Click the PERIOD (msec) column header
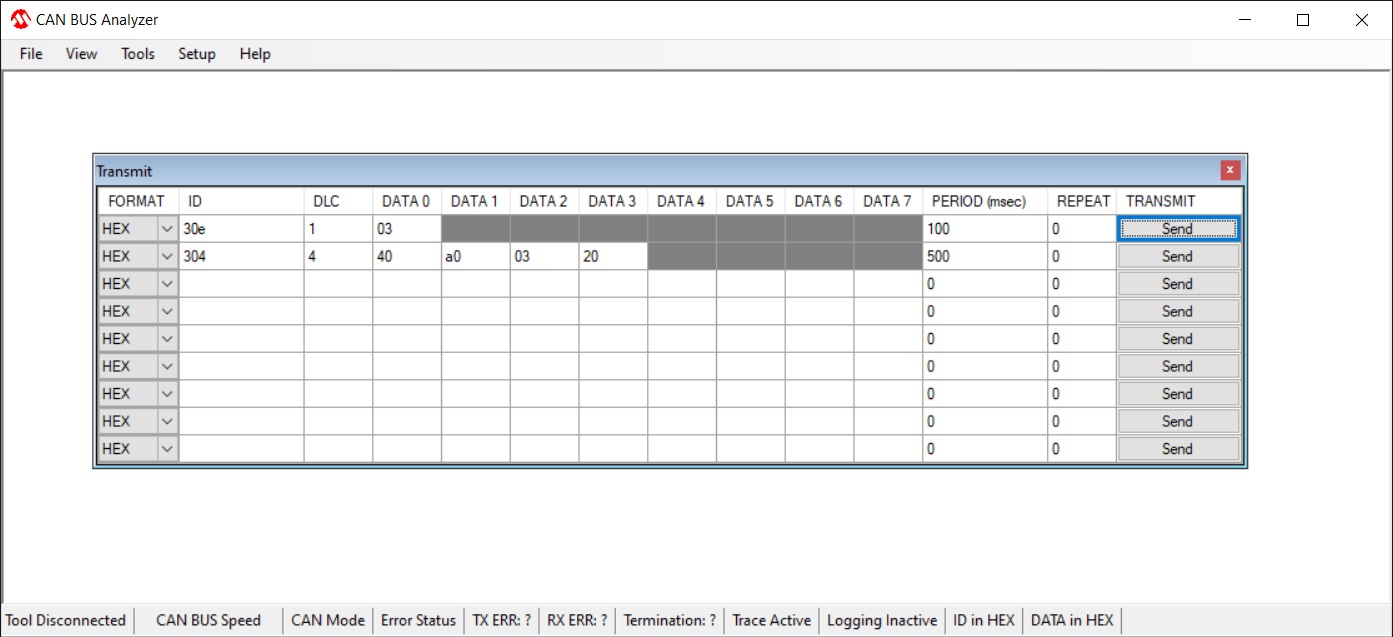The image size is (1393, 637). (984, 201)
